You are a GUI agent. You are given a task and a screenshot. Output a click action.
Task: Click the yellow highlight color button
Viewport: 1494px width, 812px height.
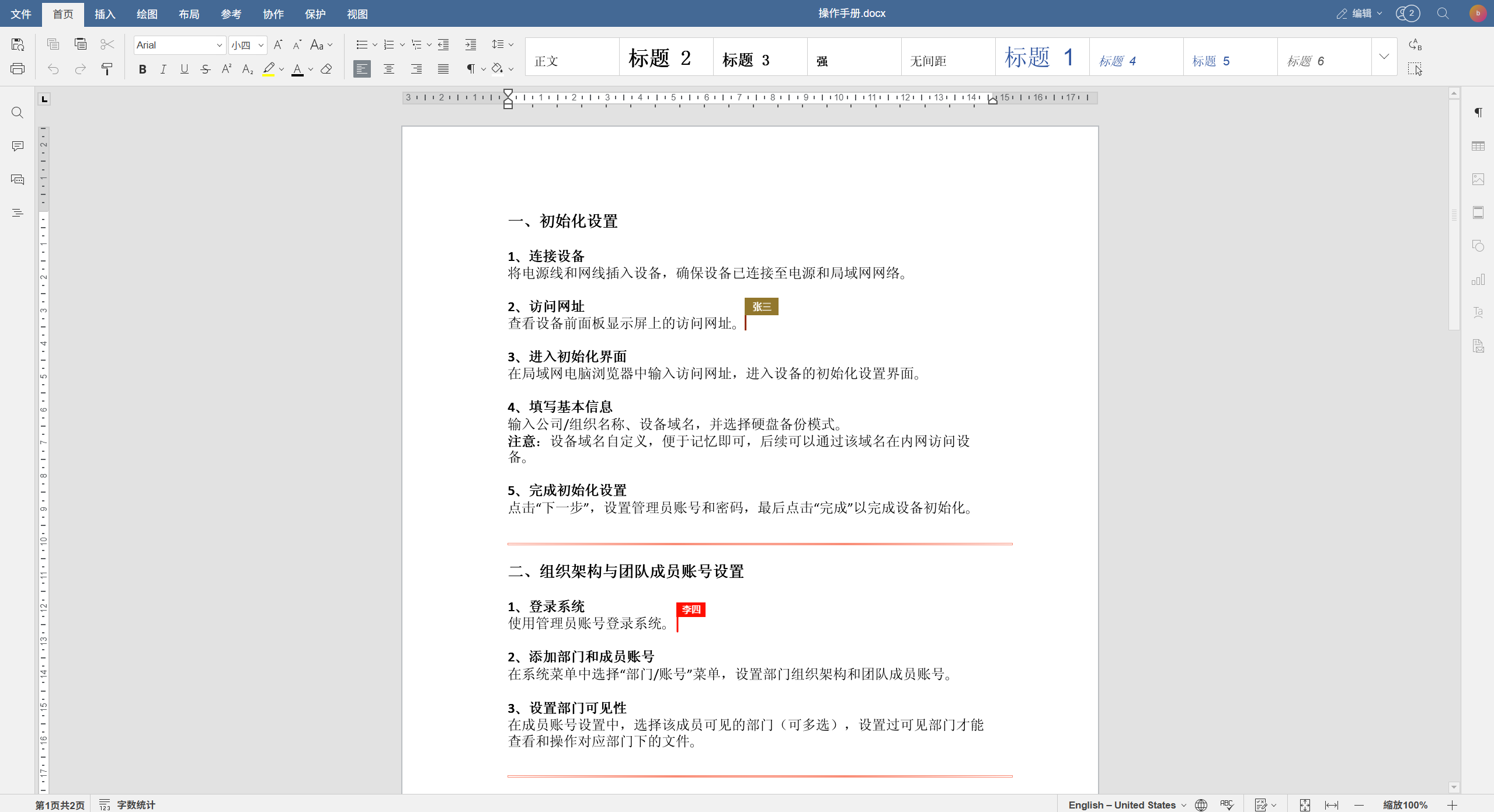pos(268,69)
